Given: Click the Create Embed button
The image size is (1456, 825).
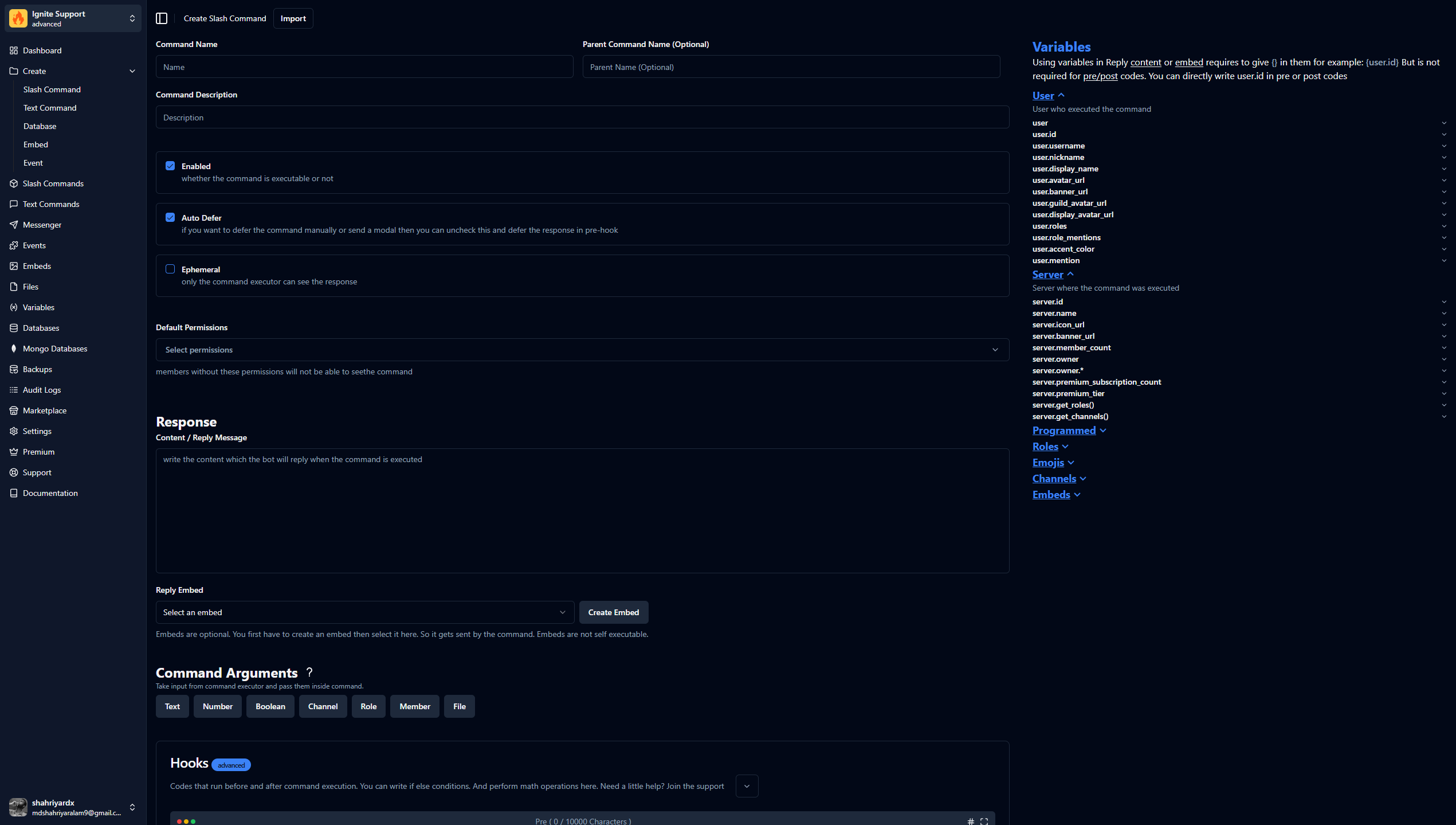Looking at the screenshot, I should click(614, 612).
